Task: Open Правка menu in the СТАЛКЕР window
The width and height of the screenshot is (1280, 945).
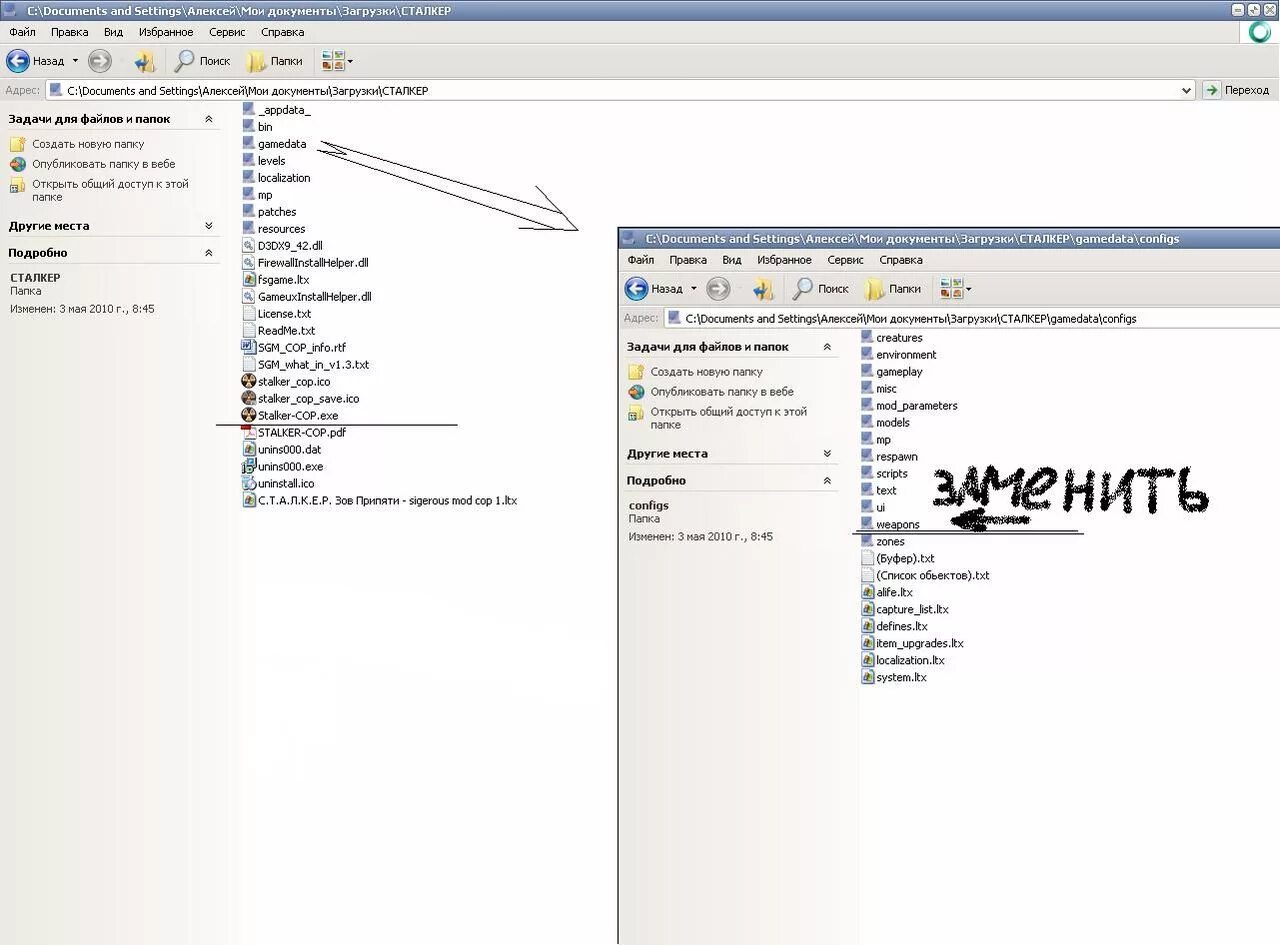Action: tap(70, 32)
